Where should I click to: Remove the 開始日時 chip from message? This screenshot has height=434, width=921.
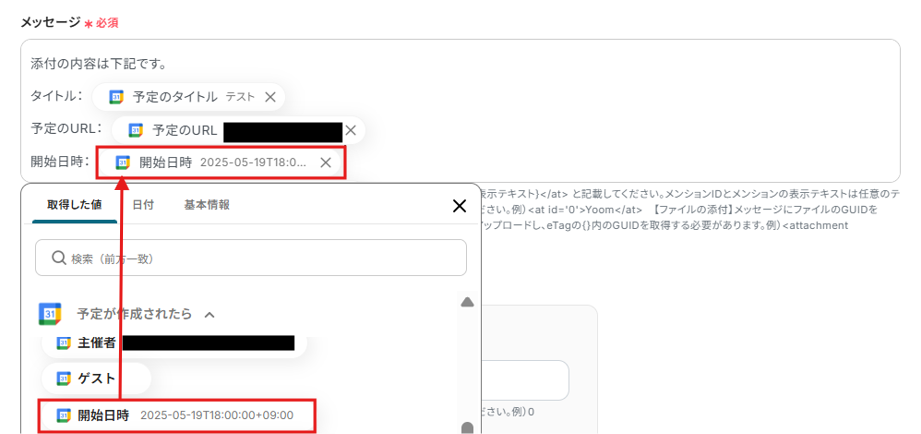[325, 163]
